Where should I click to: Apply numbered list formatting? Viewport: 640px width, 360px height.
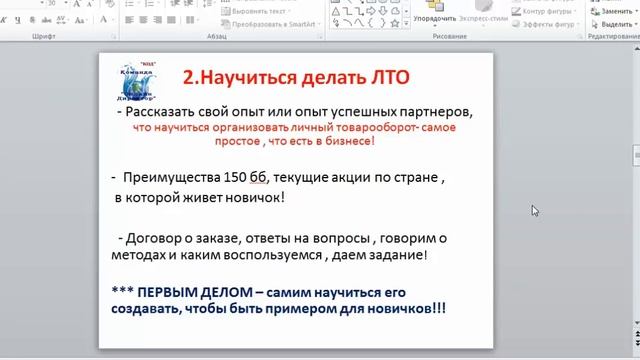(x=149, y=4)
